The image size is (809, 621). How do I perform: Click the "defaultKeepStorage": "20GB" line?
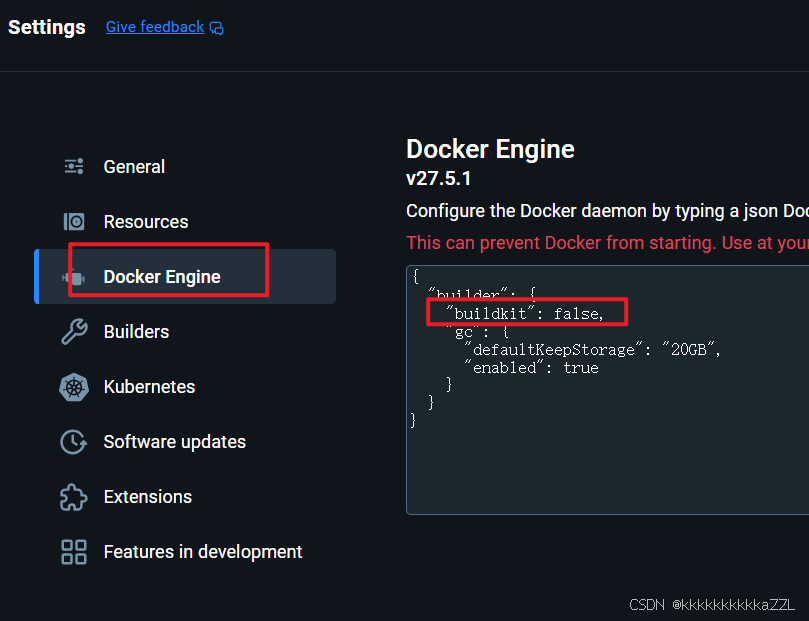pyautogui.click(x=592, y=350)
